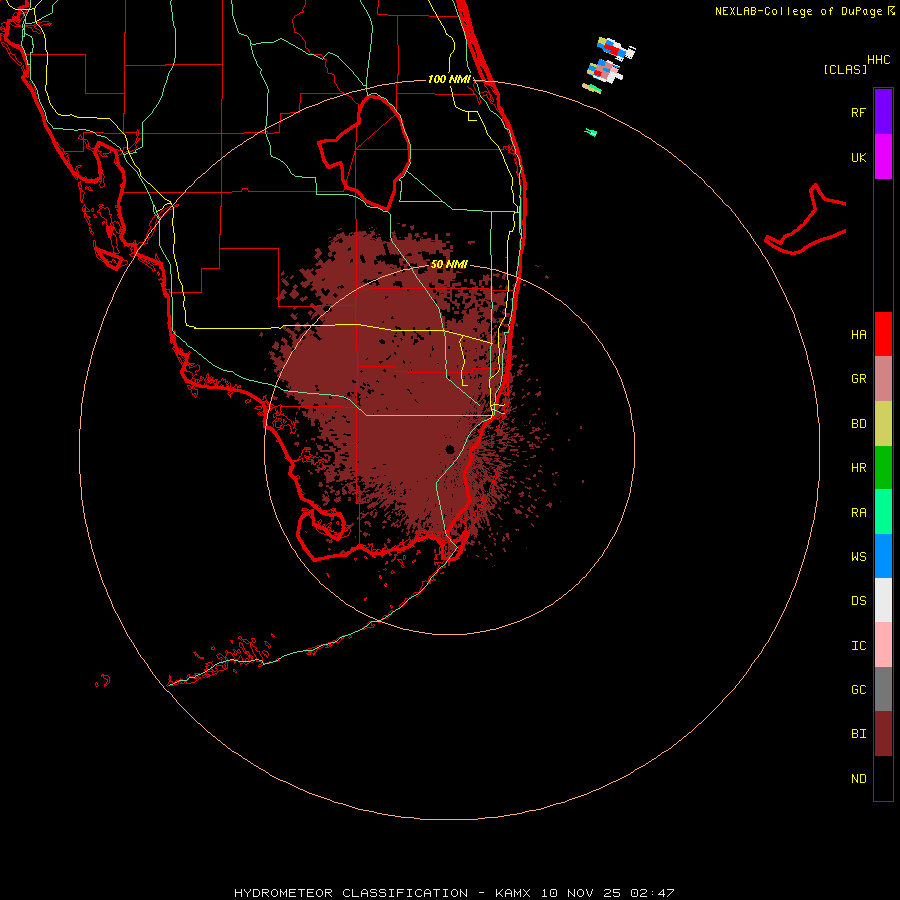Click the RF legend label

pyautogui.click(x=858, y=112)
